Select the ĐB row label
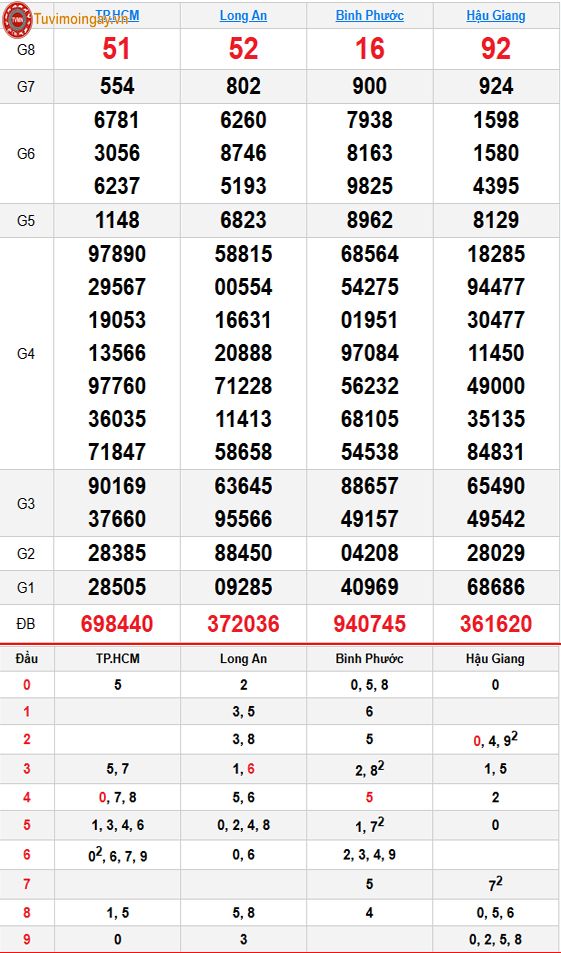561x953 pixels. click(x=26, y=624)
